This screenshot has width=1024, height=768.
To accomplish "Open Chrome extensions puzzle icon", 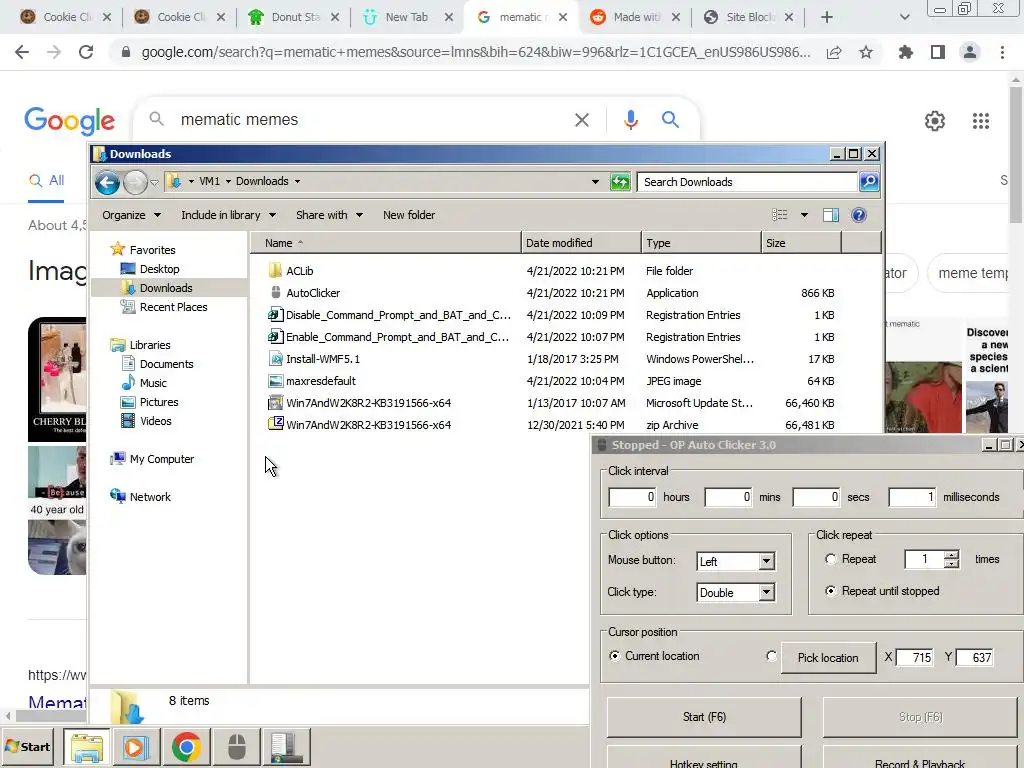I will [x=905, y=52].
